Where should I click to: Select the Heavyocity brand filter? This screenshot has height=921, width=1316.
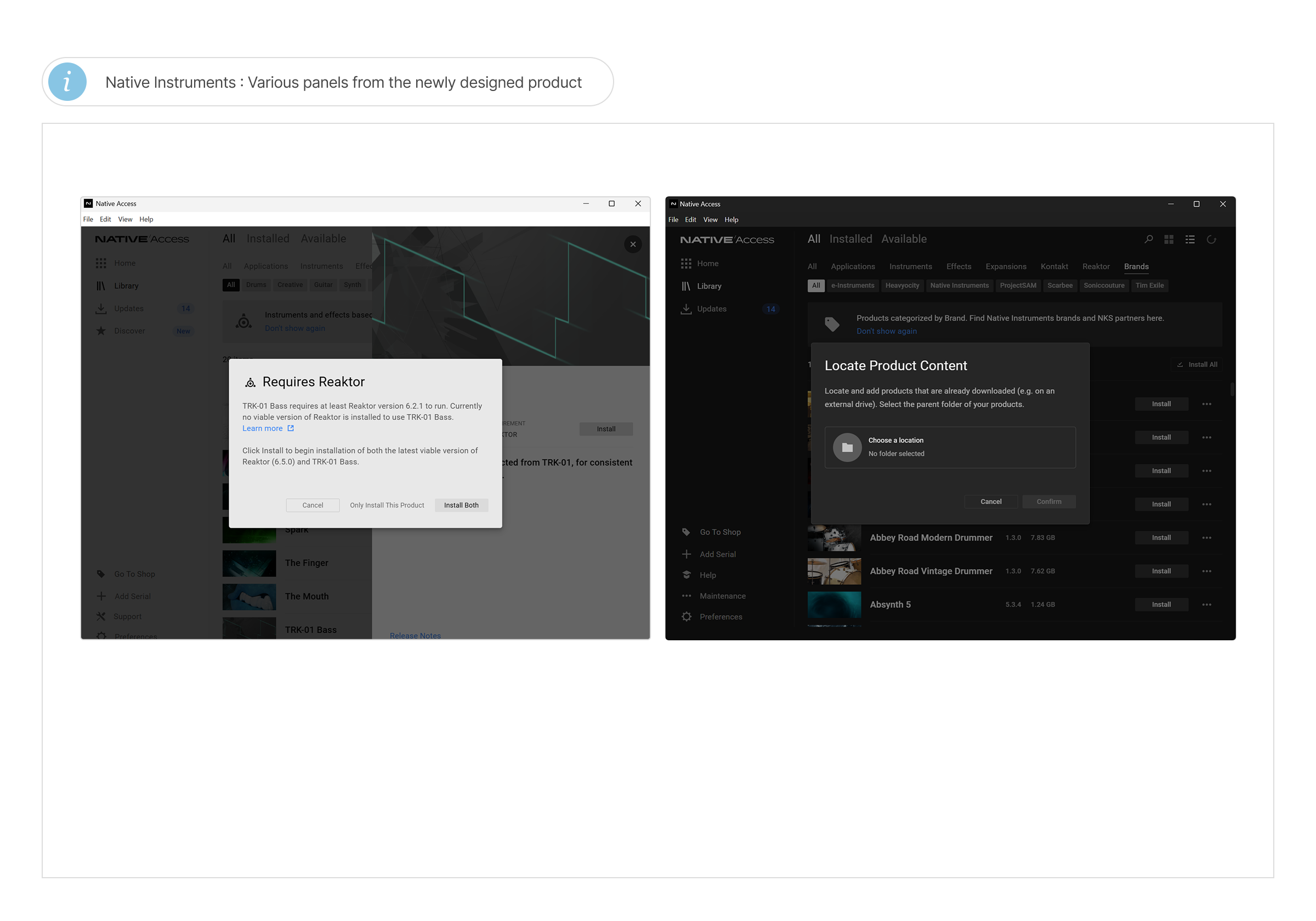click(901, 286)
